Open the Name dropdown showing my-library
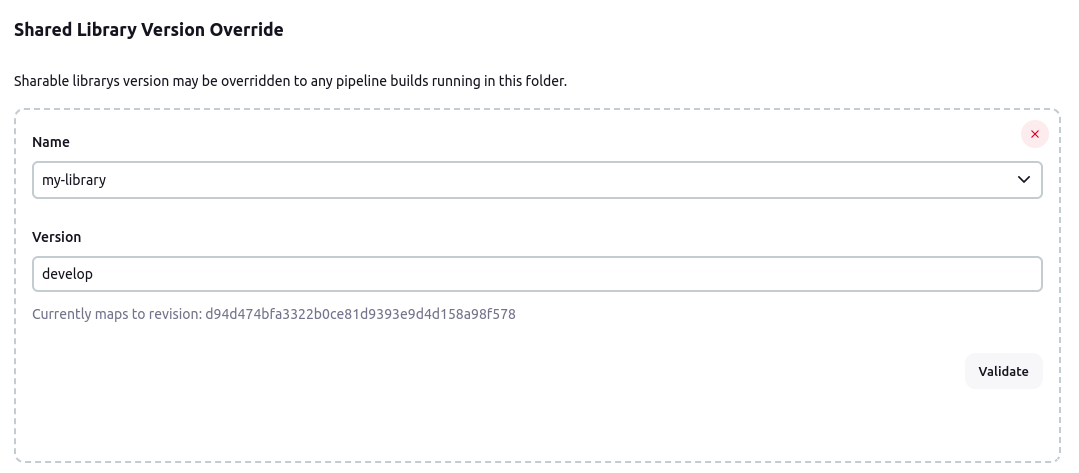This screenshot has height=473, width=1079. point(537,180)
